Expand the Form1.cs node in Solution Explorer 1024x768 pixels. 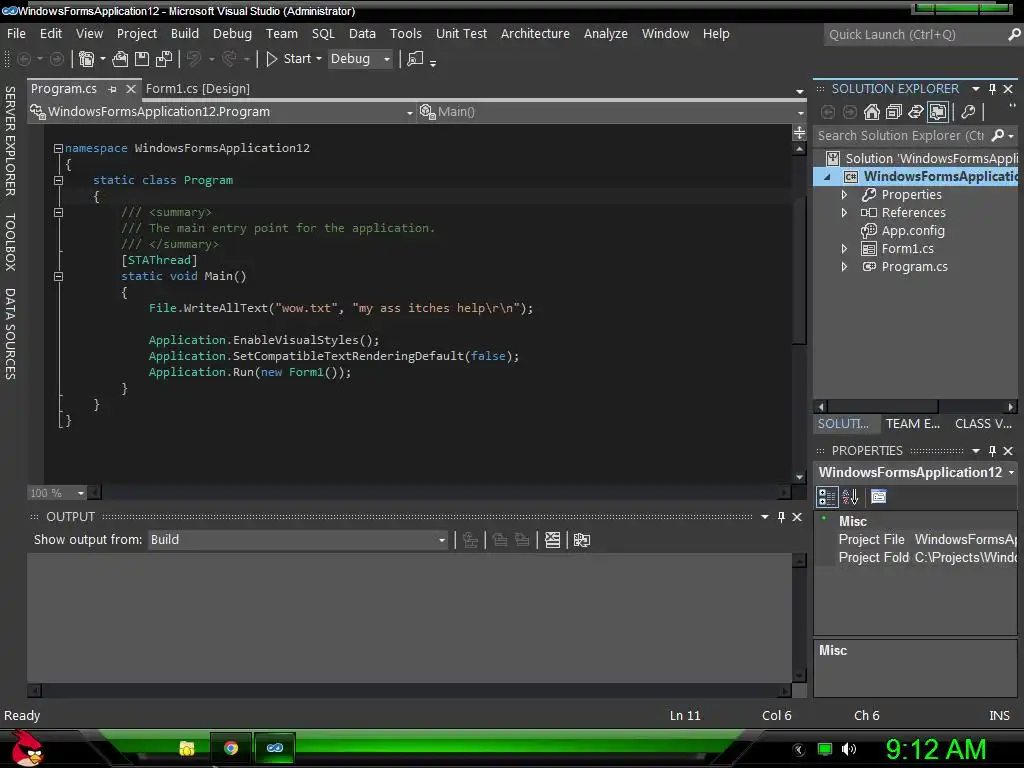pyautogui.click(x=844, y=249)
